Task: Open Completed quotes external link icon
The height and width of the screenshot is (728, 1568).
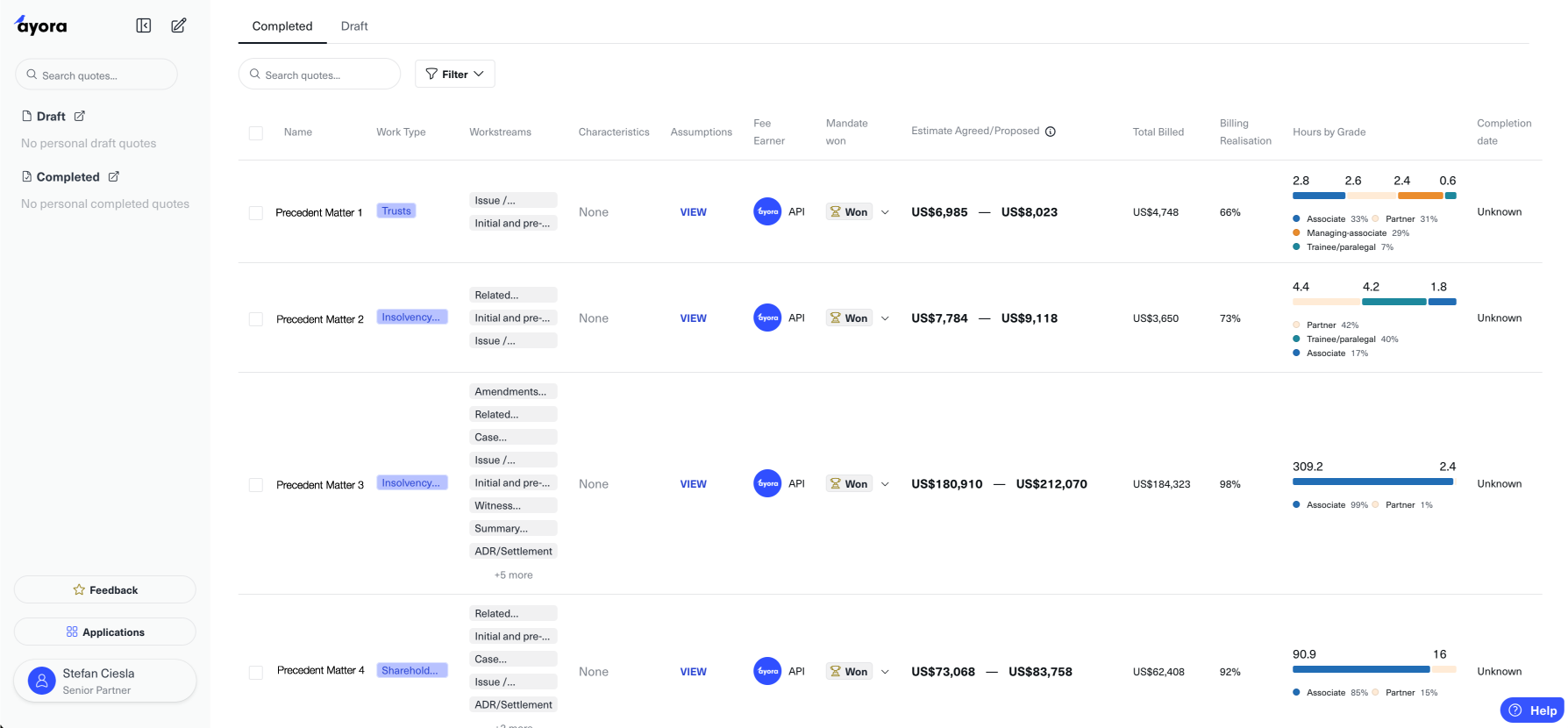Action: 114,176
